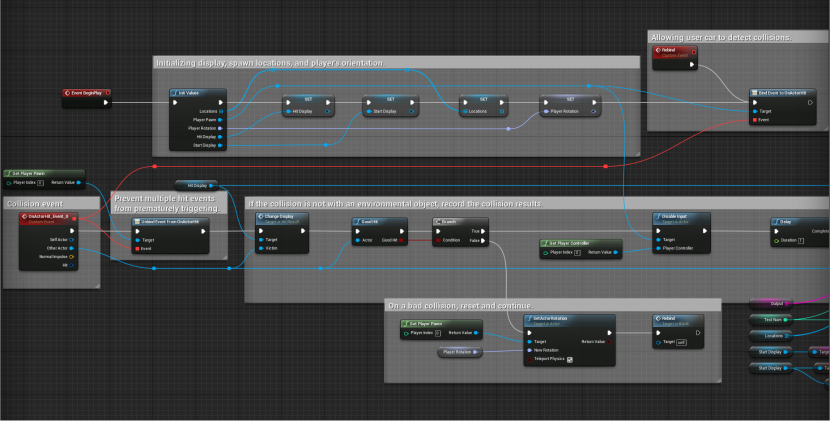Click the yellow Normal Impulse pin
The height and width of the screenshot is (421, 830).
tap(71, 257)
